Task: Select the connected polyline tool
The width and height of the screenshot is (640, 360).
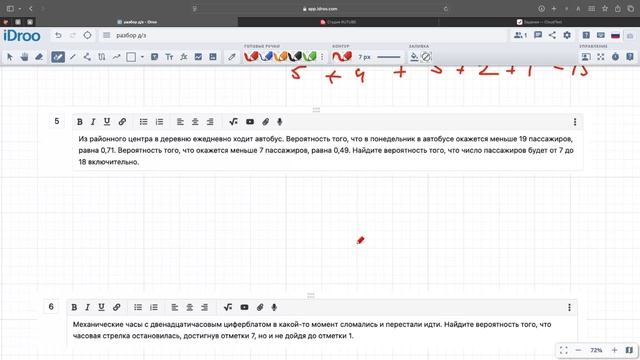Action: pos(87,57)
